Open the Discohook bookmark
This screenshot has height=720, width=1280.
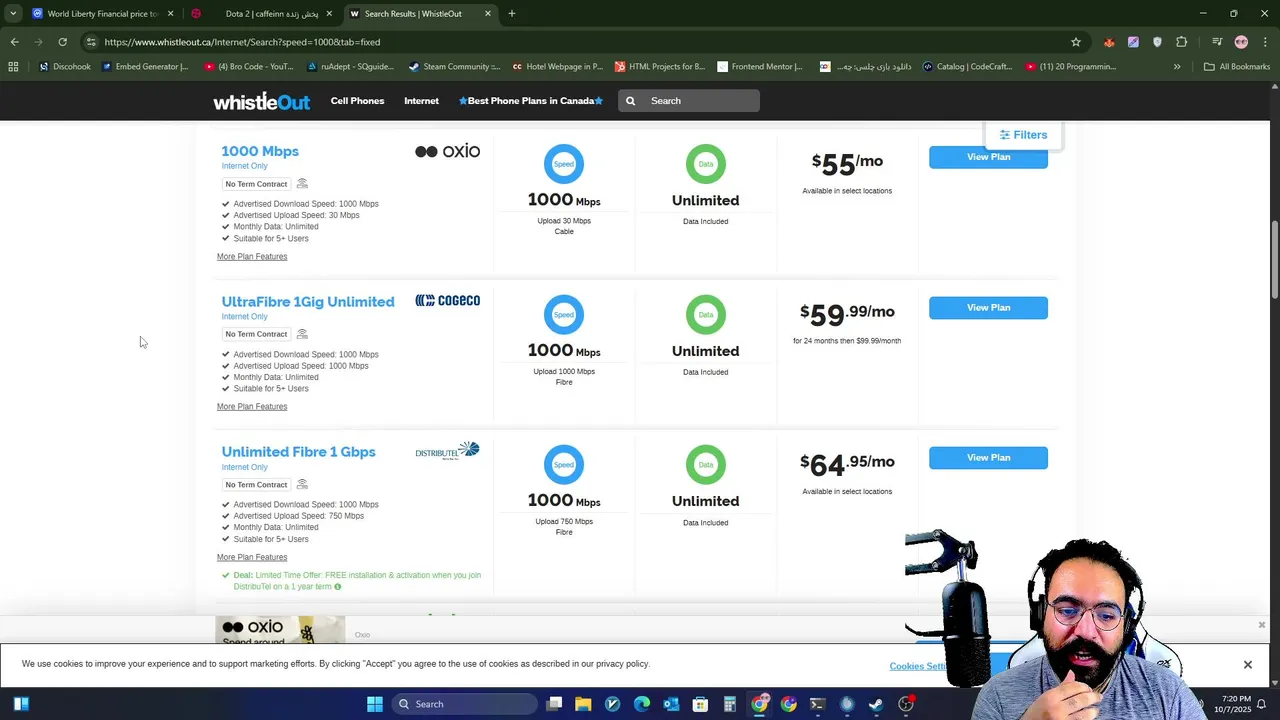[65, 67]
